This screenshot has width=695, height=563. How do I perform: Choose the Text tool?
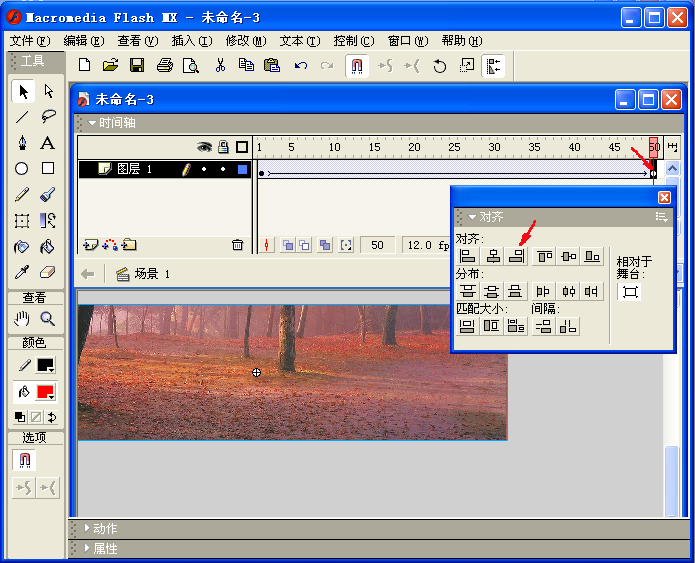(48, 143)
